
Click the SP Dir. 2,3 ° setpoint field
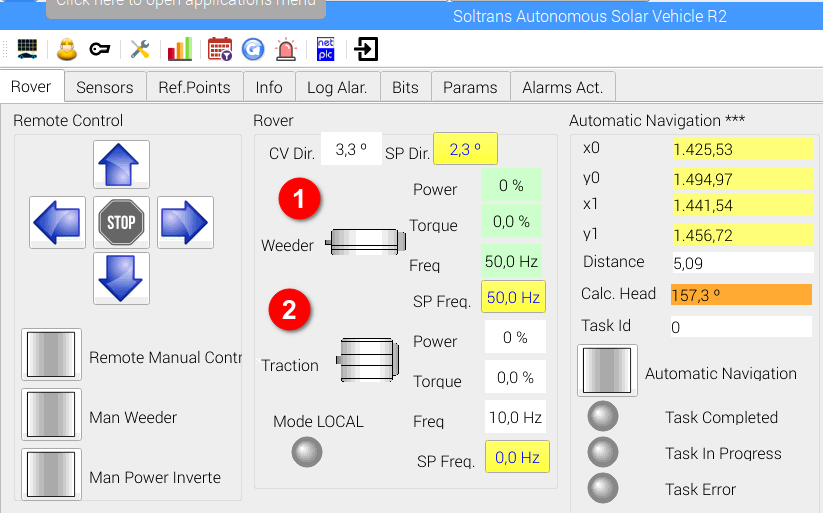pyautogui.click(x=465, y=149)
